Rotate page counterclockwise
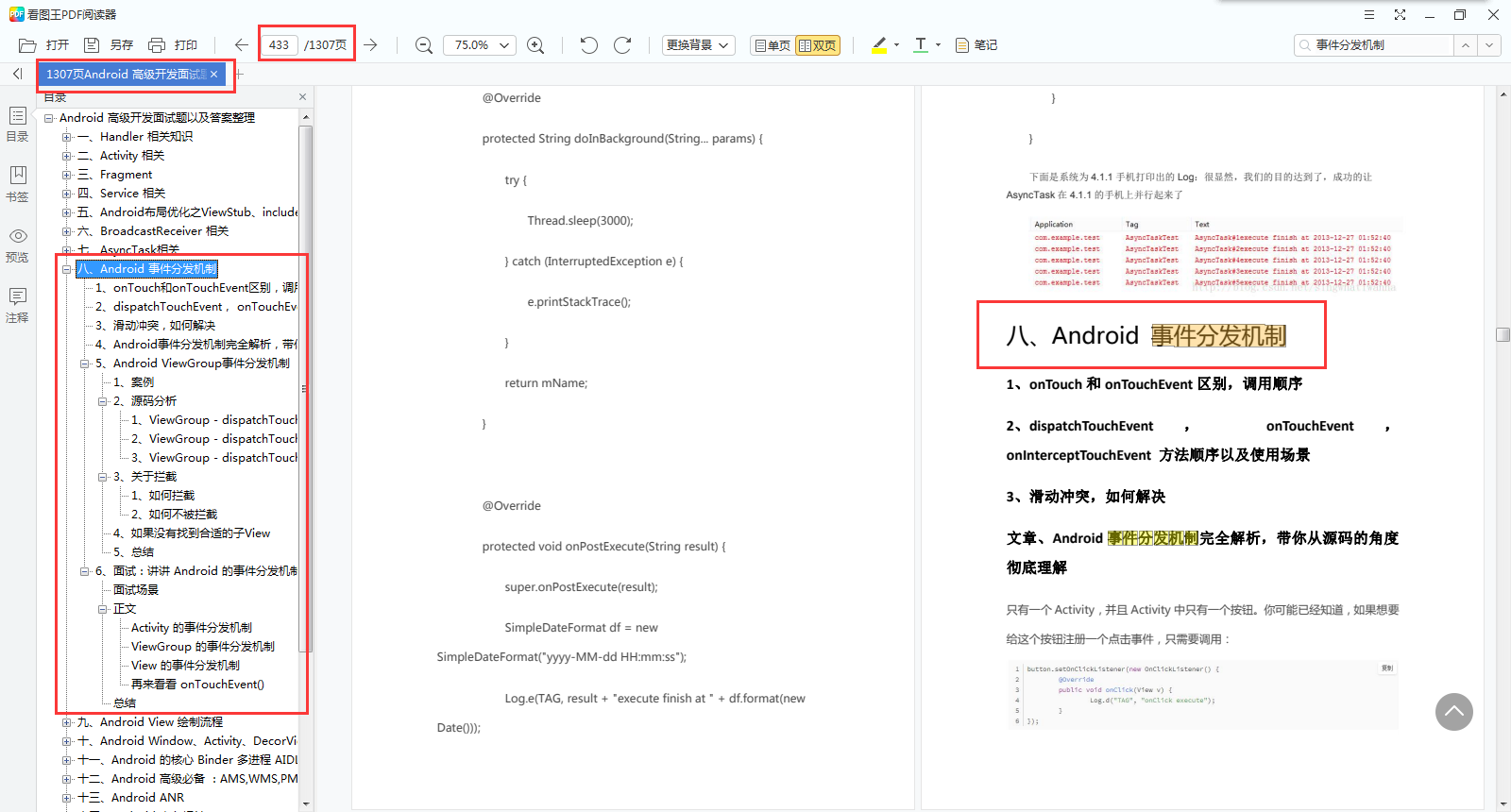This screenshot has width=1511, height=812. point(589,45)
